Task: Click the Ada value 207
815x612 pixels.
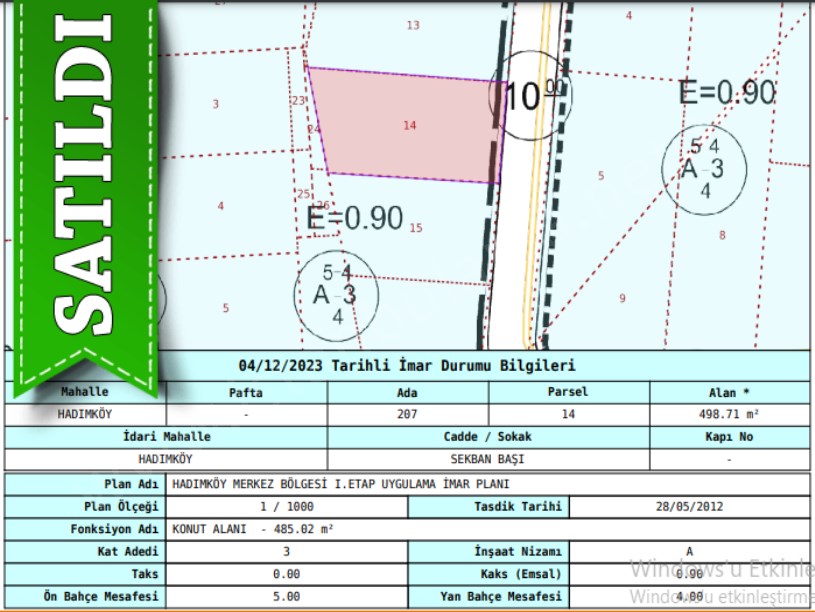Action: tap(407, 413)
